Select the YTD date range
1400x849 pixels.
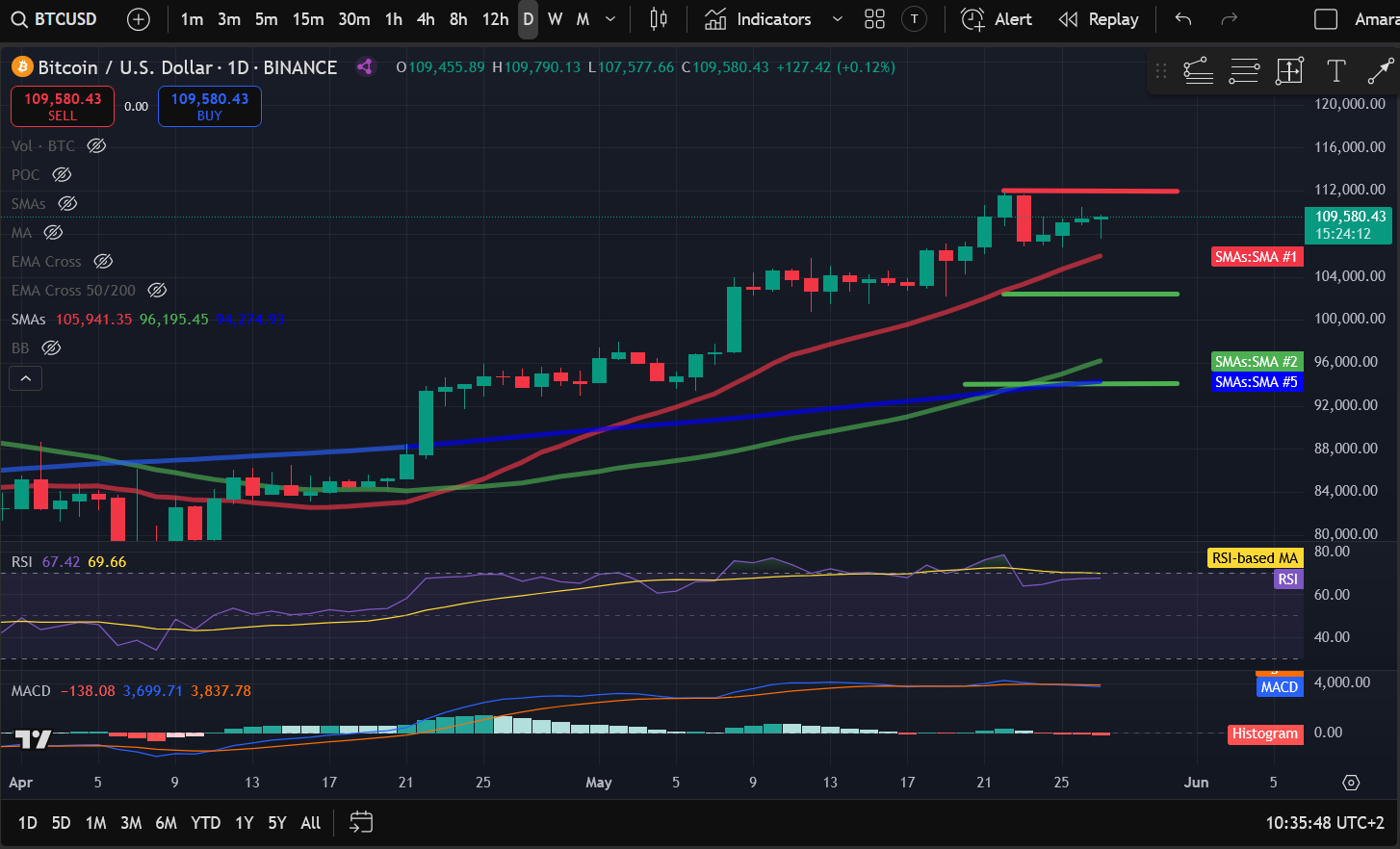(x=205, y=823)
